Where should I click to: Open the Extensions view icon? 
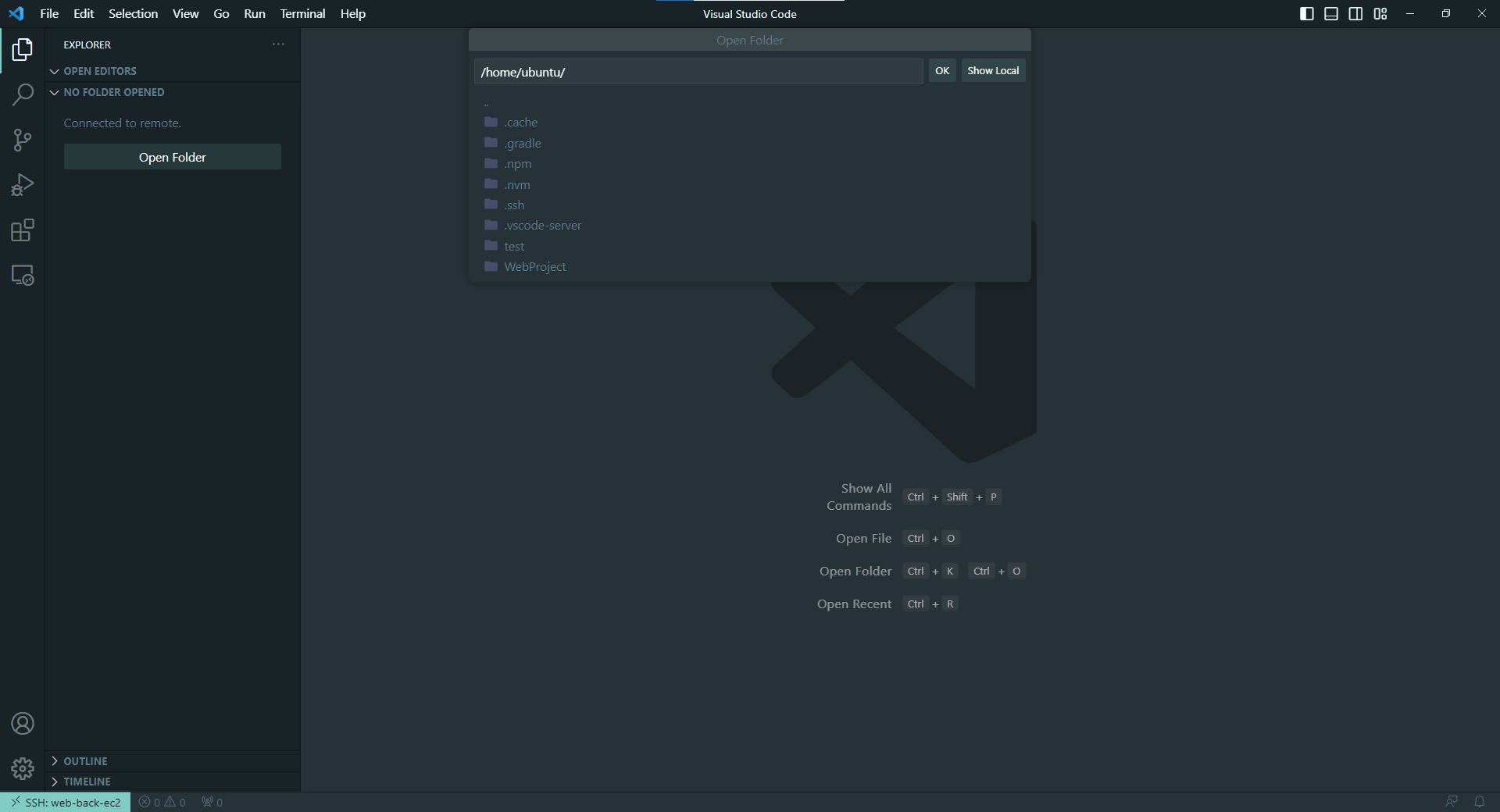[x=22, y=230]
